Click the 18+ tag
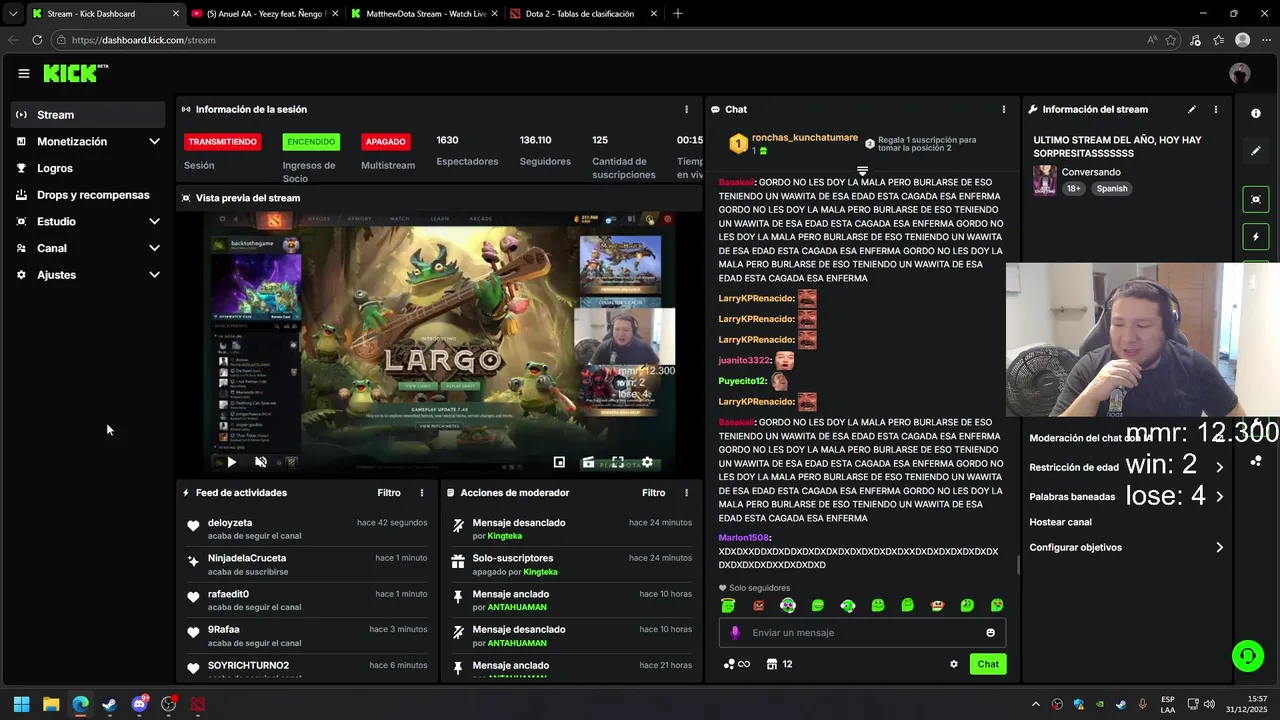1280x720 pixels. pyautogui.click(x=1073, y=188)
